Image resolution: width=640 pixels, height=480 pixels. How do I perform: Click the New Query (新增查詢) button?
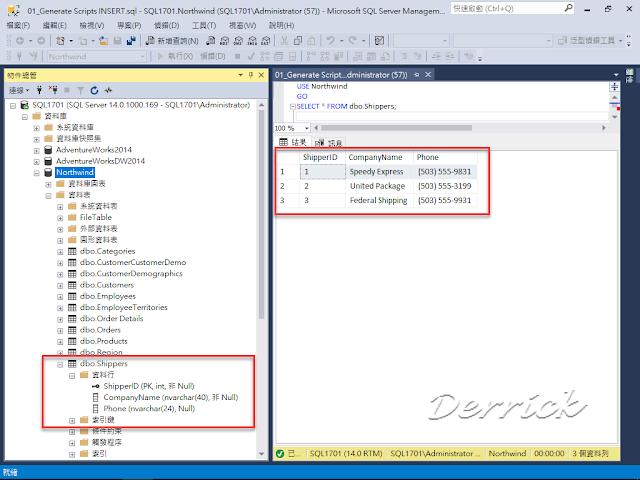[x=172, y=41]
